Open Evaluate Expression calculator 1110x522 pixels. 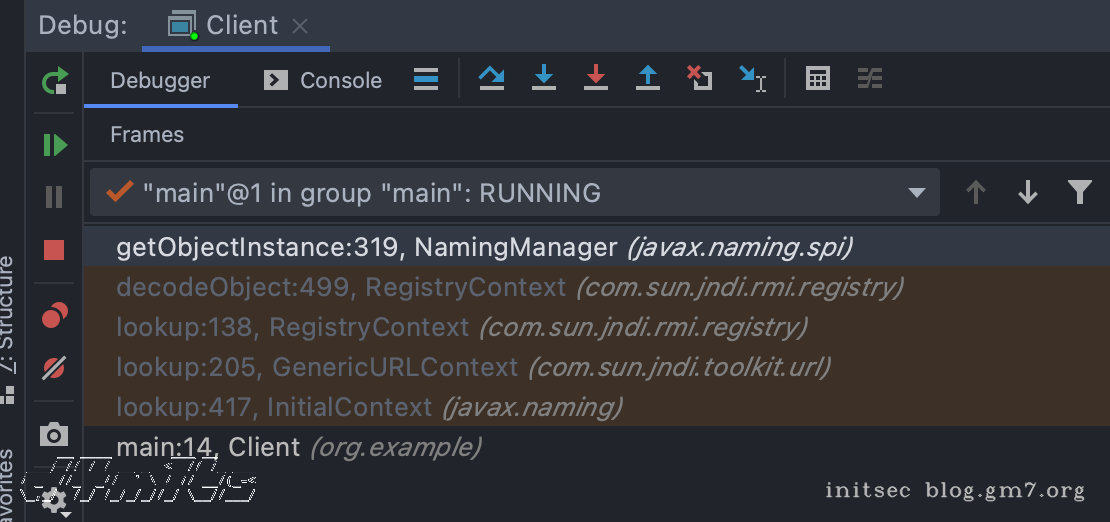(818, 79)
